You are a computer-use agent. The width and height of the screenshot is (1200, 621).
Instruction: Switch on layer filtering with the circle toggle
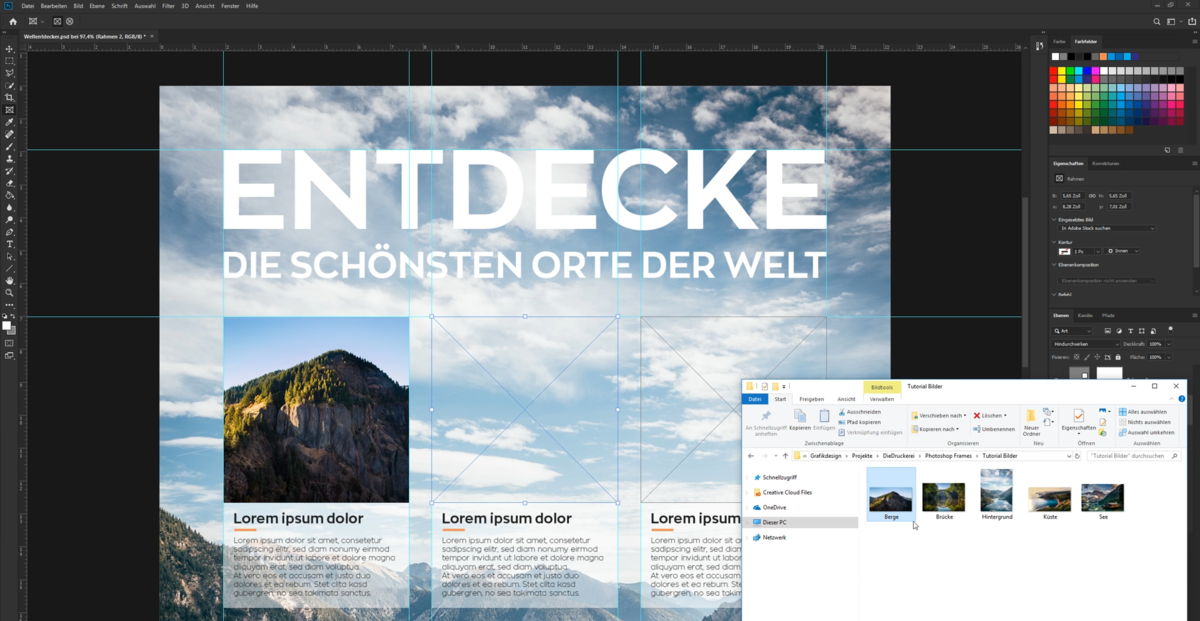[x=1170, y=331]
